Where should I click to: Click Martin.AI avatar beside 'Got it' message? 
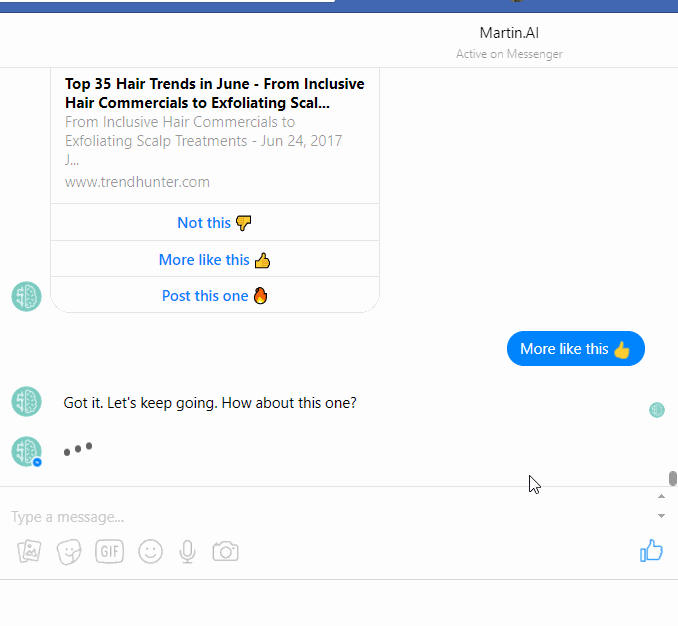[x=26, y=401]
